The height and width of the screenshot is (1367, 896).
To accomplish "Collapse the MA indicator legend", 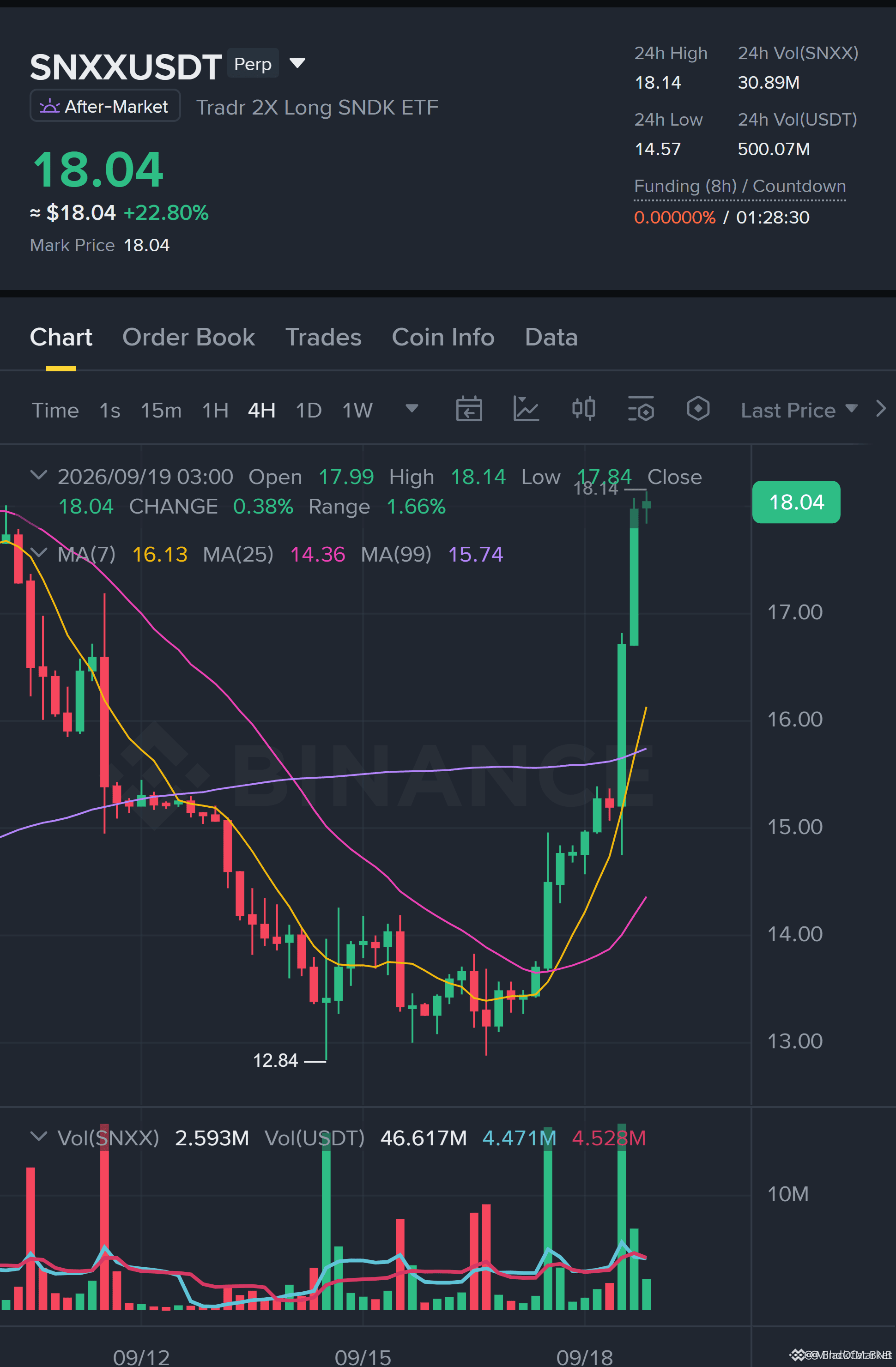I will pyautogui.click(x=38, y=552).
